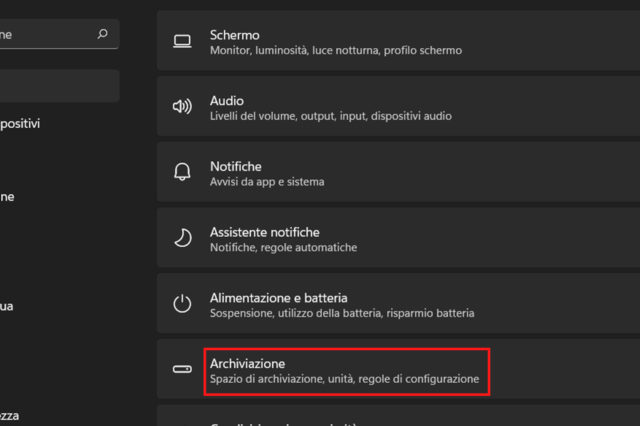Click the monitor icon beside Schermo
The height and width of the screenshot is (426, 640).
182,41
